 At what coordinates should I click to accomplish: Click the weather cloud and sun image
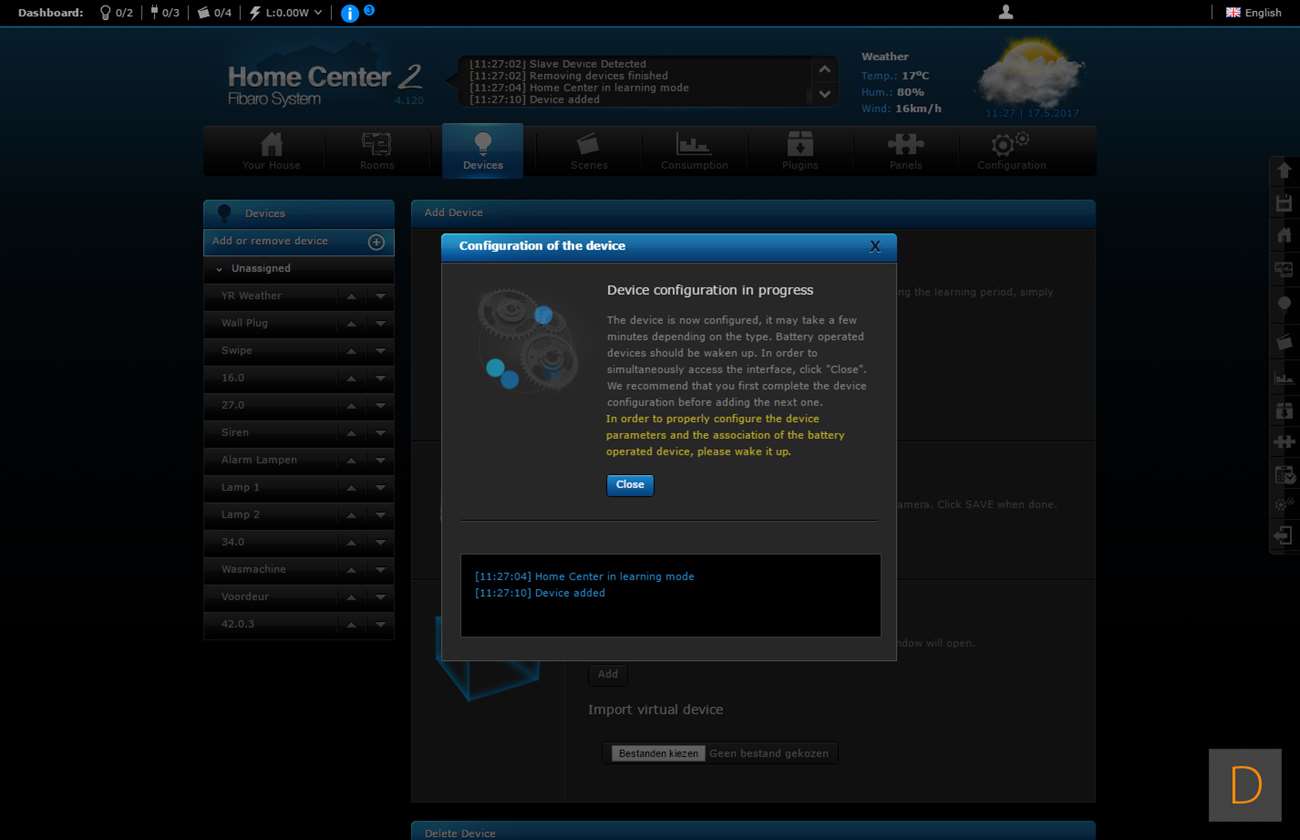point(1029,73)
